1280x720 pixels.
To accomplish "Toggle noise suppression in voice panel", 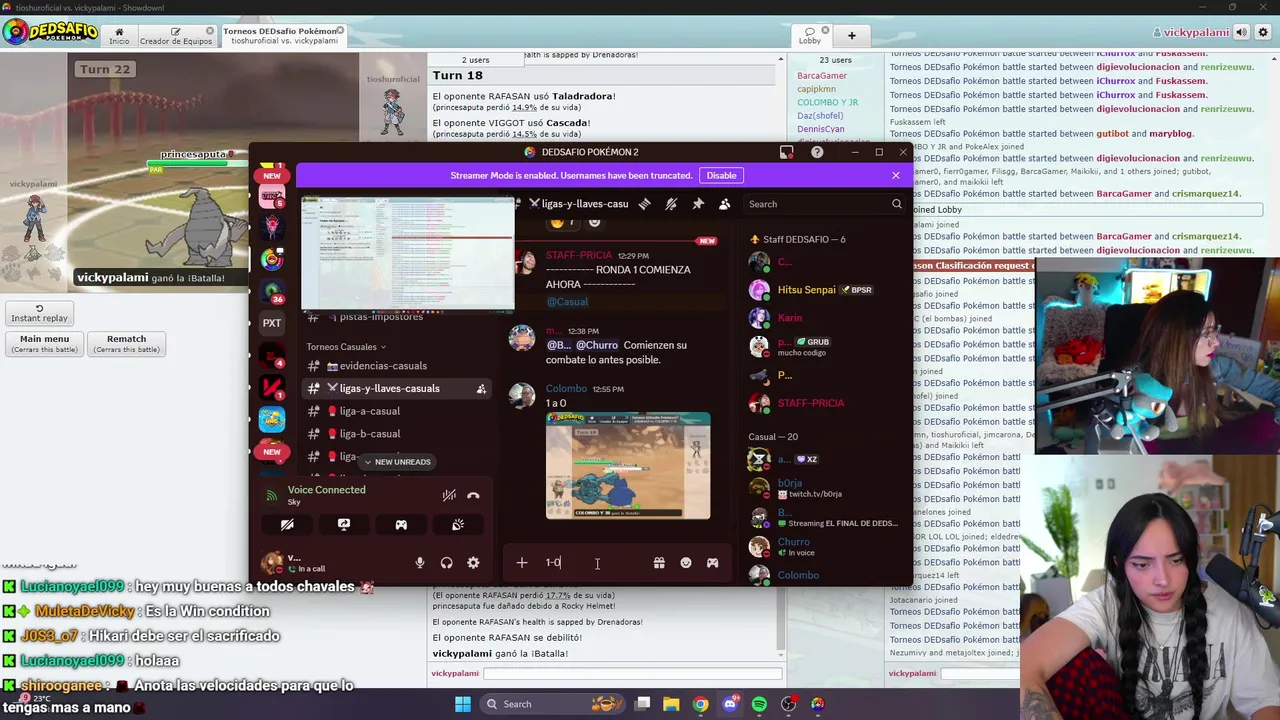I will pyautogui.click(x=449, y=495).
